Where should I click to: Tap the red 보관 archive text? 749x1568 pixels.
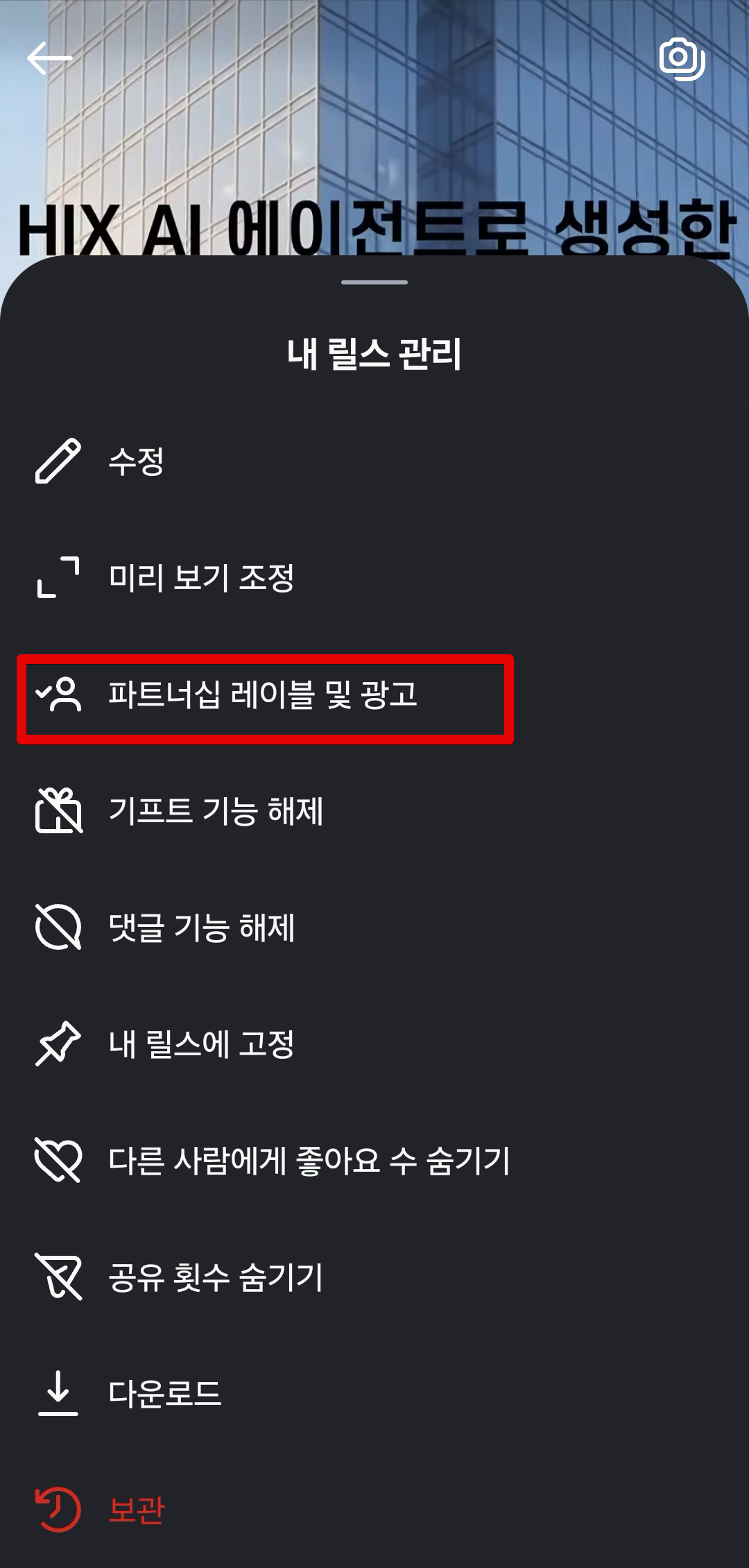click(x=137, y=1510)
